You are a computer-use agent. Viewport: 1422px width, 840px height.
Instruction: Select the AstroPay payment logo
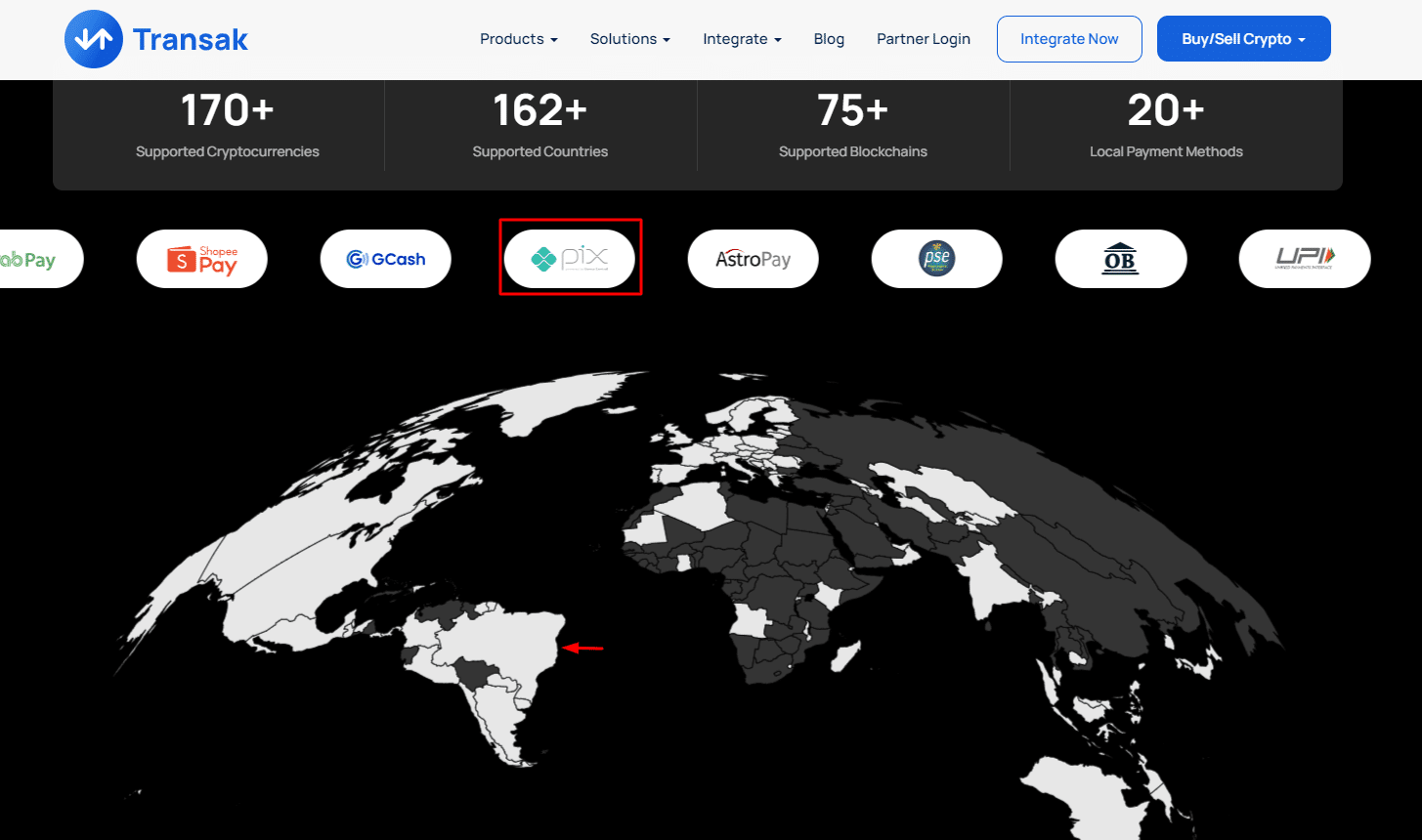point(754,259)
